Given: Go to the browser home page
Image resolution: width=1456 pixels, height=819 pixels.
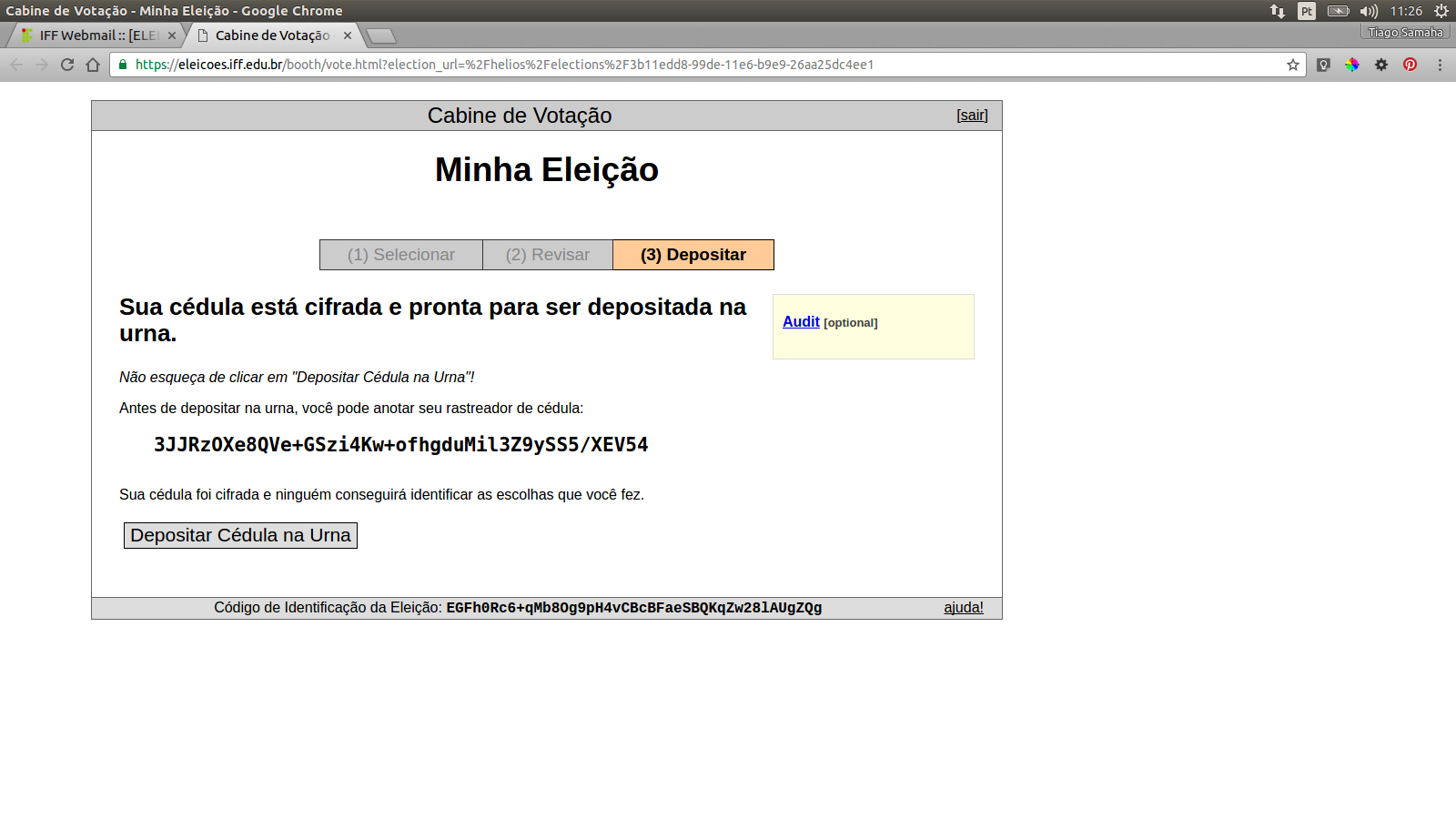Looking at the screenshot, I should [93, 65].
